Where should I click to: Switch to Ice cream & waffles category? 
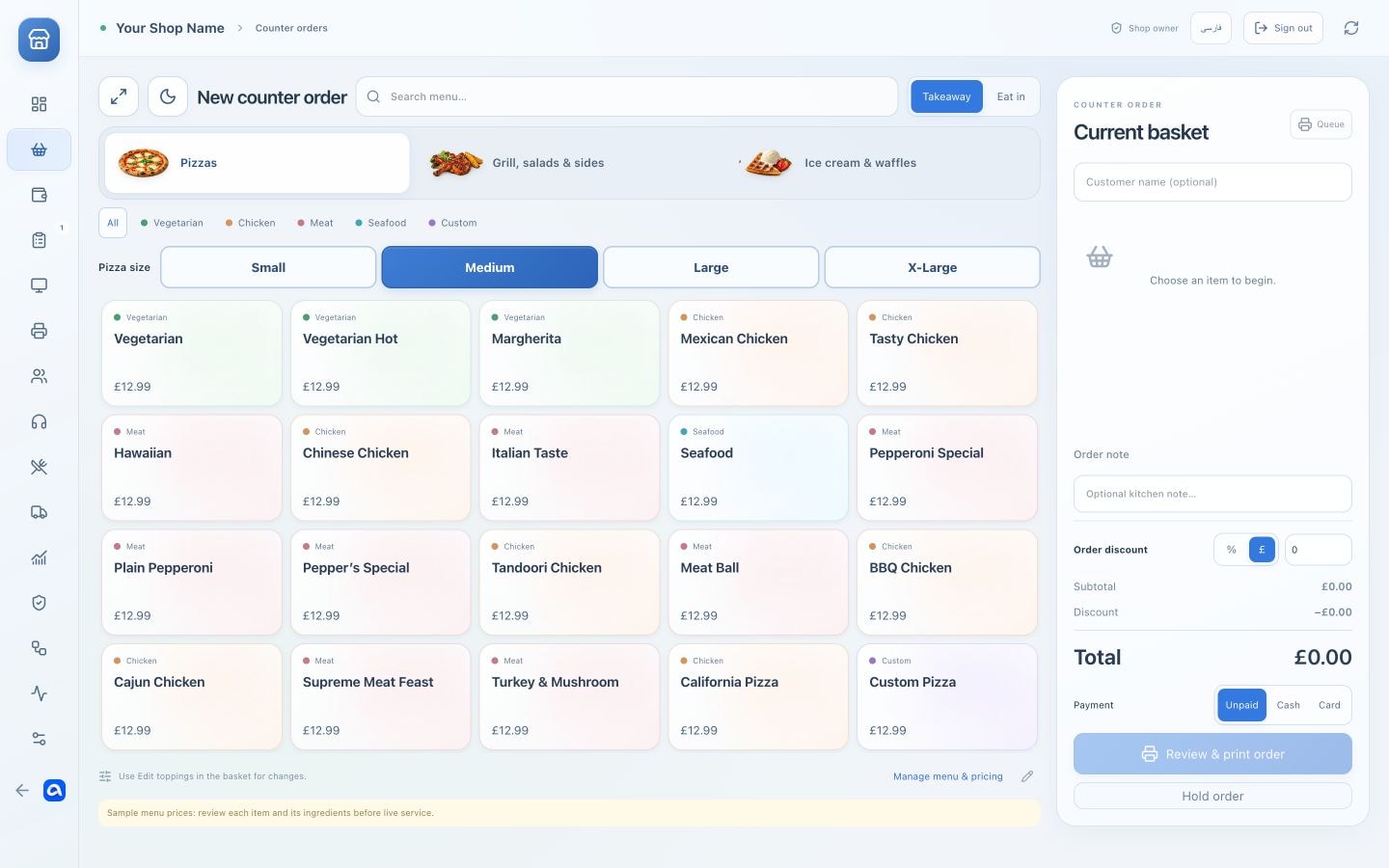coord(882,163)
